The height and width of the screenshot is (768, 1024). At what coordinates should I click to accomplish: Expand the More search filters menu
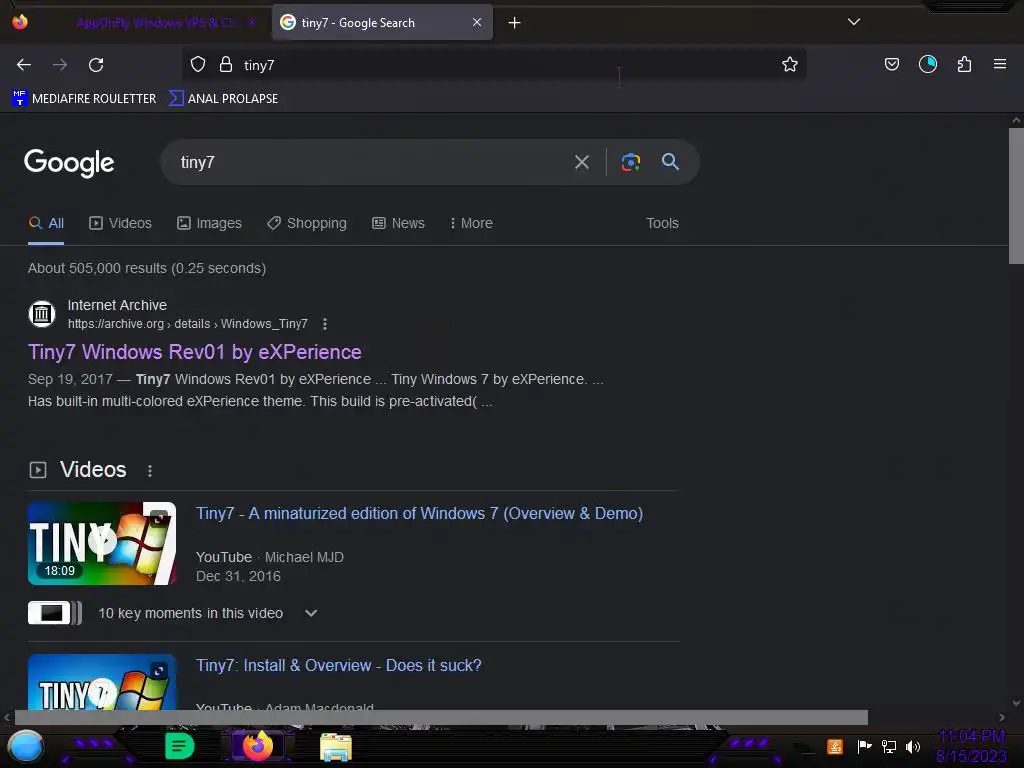471,223
